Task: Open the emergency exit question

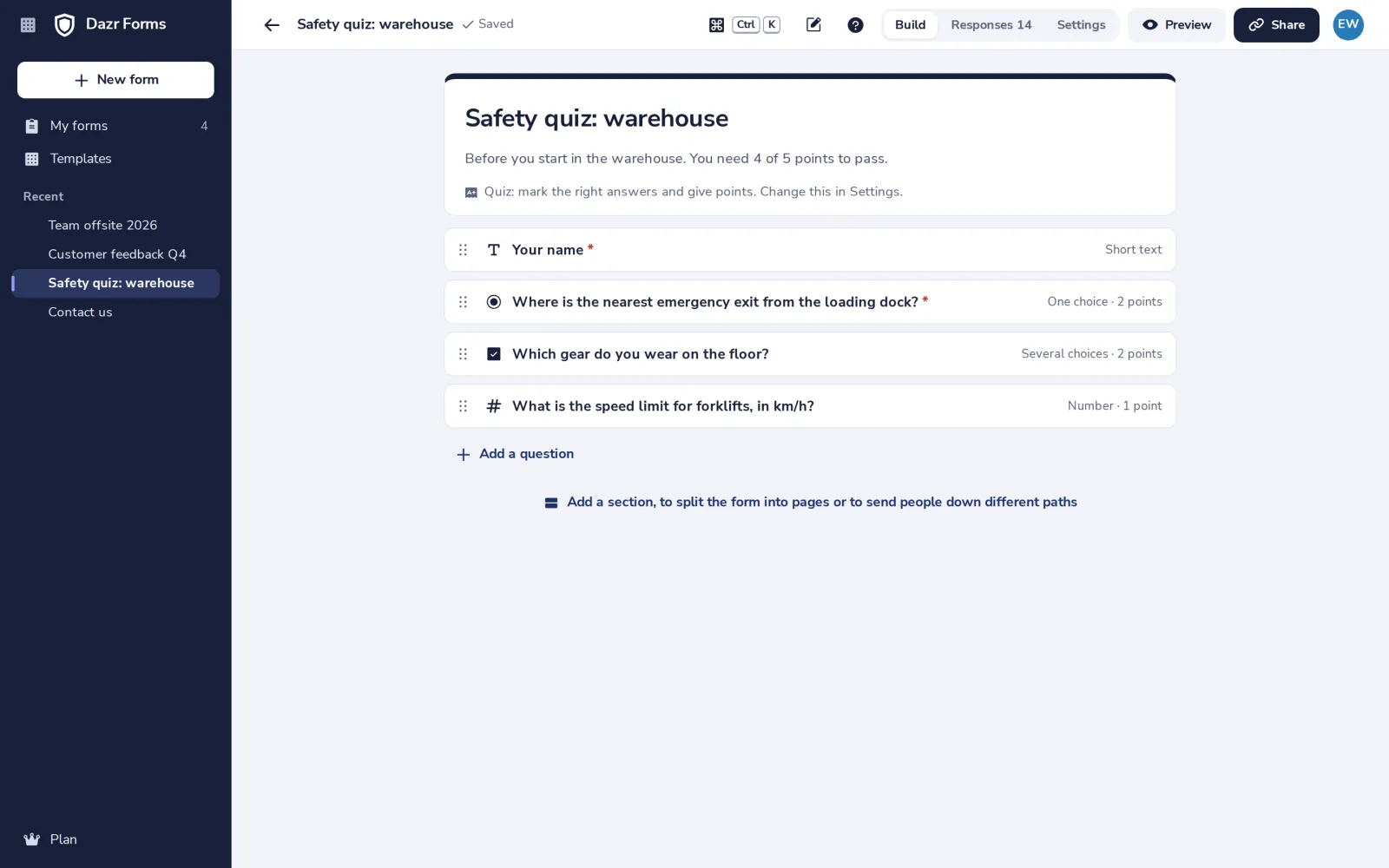Action: point(810,302)
